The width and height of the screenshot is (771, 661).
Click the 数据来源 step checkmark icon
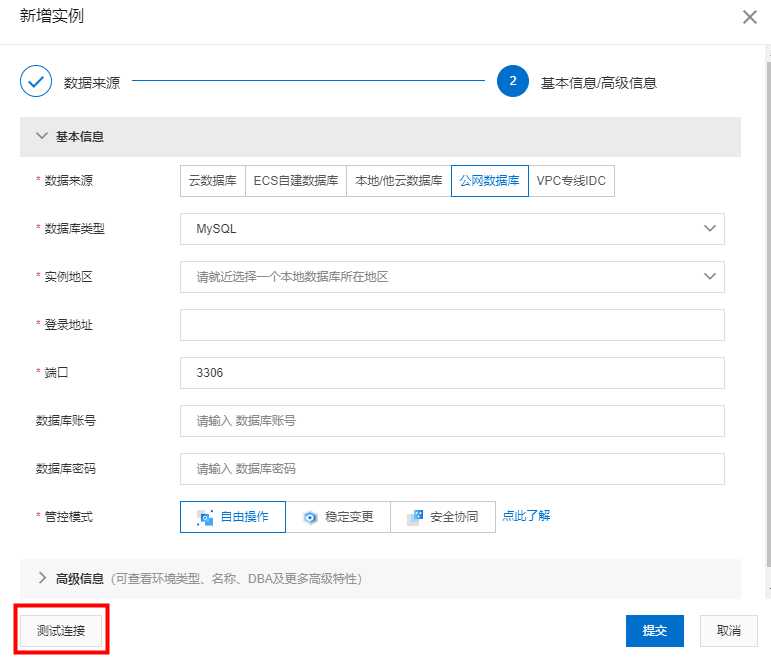click(36, 82)
